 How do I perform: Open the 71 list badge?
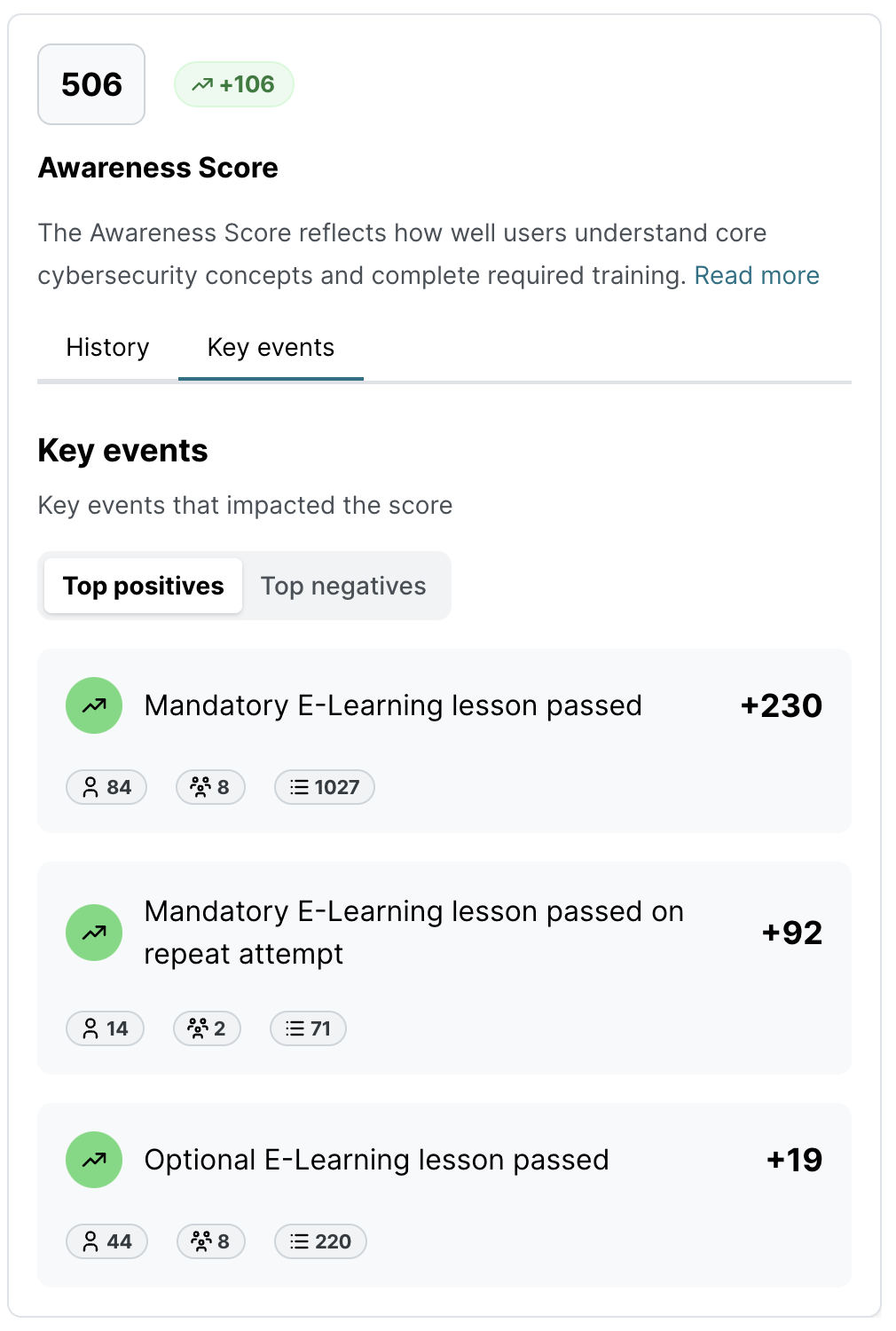[308, 1028]
